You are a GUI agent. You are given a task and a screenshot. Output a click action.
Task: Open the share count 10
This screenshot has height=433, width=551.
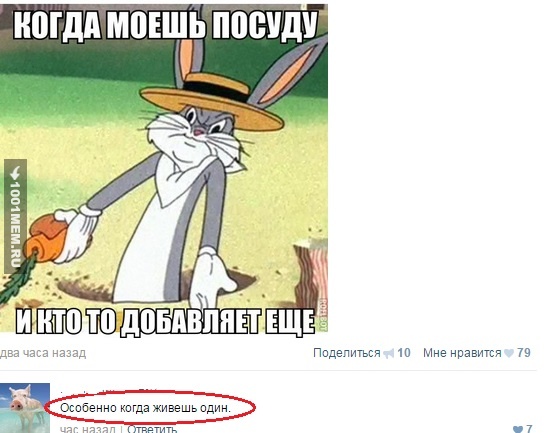[404, 353]
